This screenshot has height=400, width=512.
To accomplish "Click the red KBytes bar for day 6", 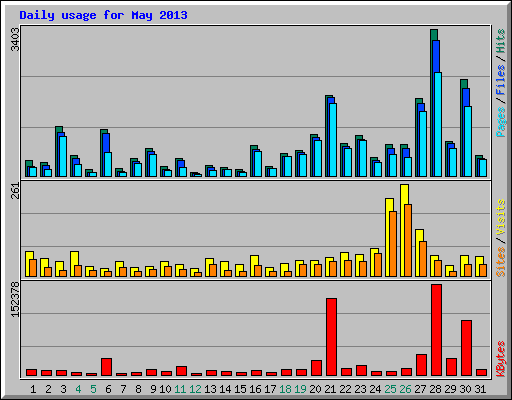I will (106, 367).
